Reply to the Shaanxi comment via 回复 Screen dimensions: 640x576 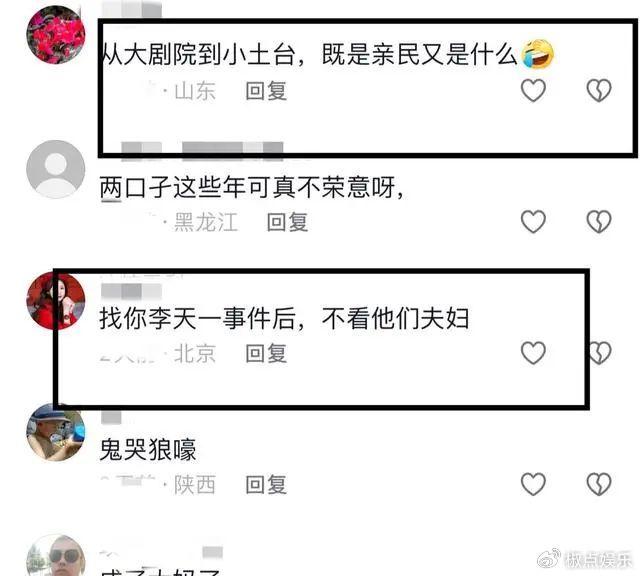[x=266, y=485]
